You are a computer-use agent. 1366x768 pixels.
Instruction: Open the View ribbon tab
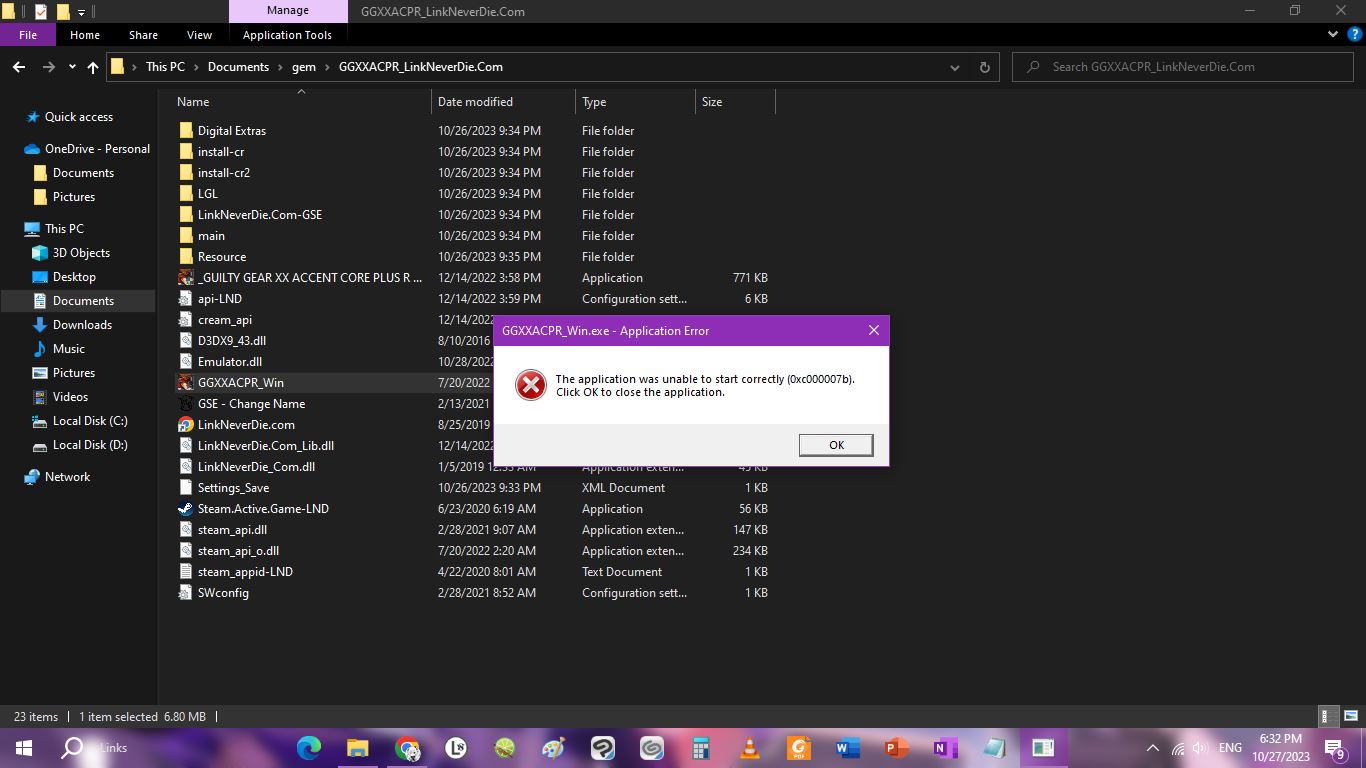[199, 35]
